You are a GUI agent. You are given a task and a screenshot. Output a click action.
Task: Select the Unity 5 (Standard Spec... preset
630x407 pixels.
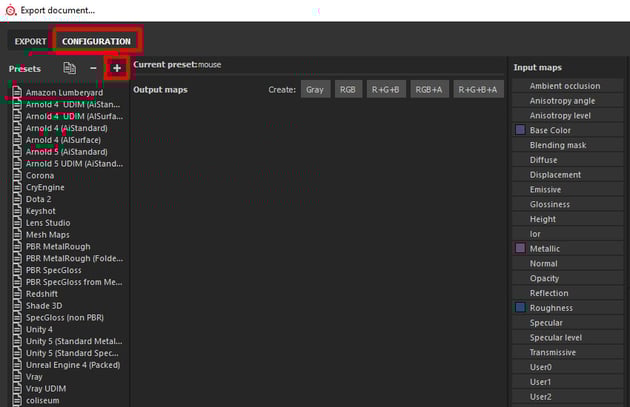coord(72,353)
